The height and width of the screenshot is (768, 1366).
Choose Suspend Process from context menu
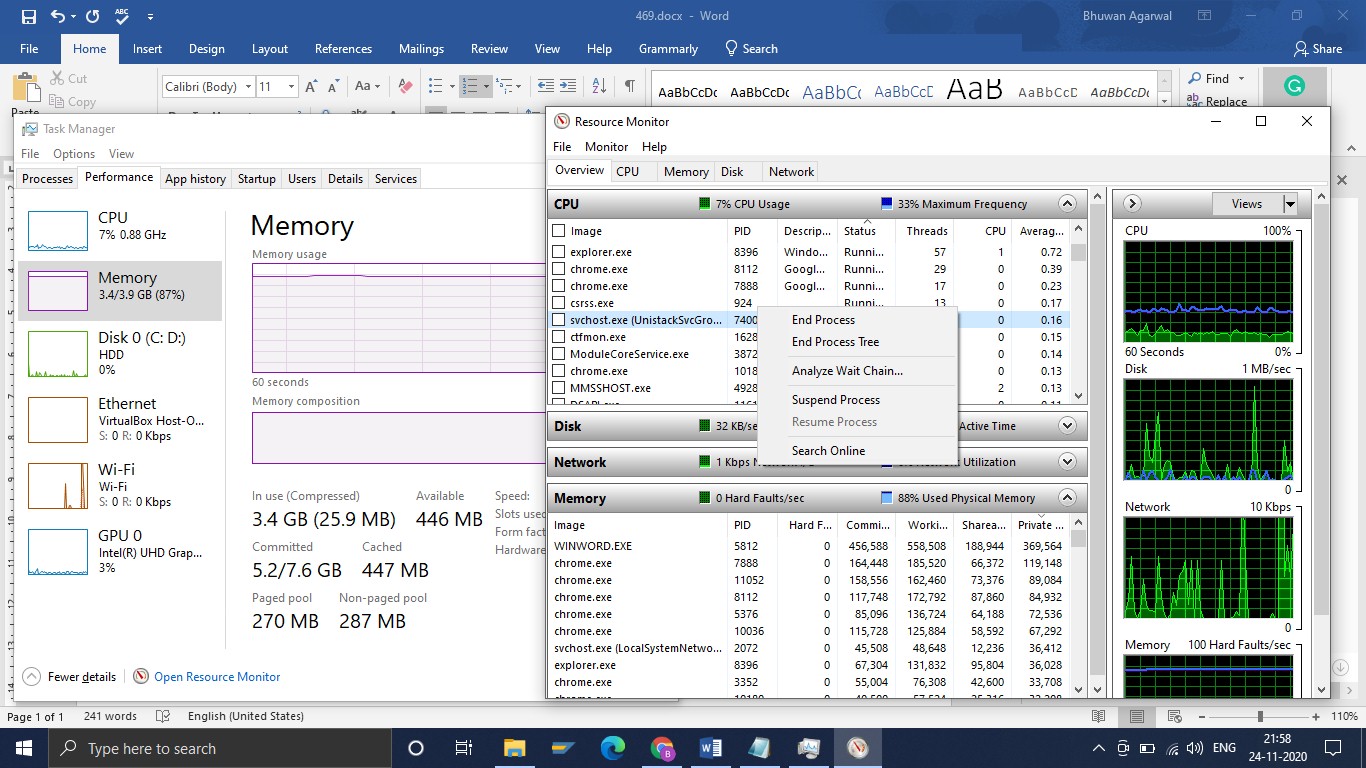pos(857,400)
